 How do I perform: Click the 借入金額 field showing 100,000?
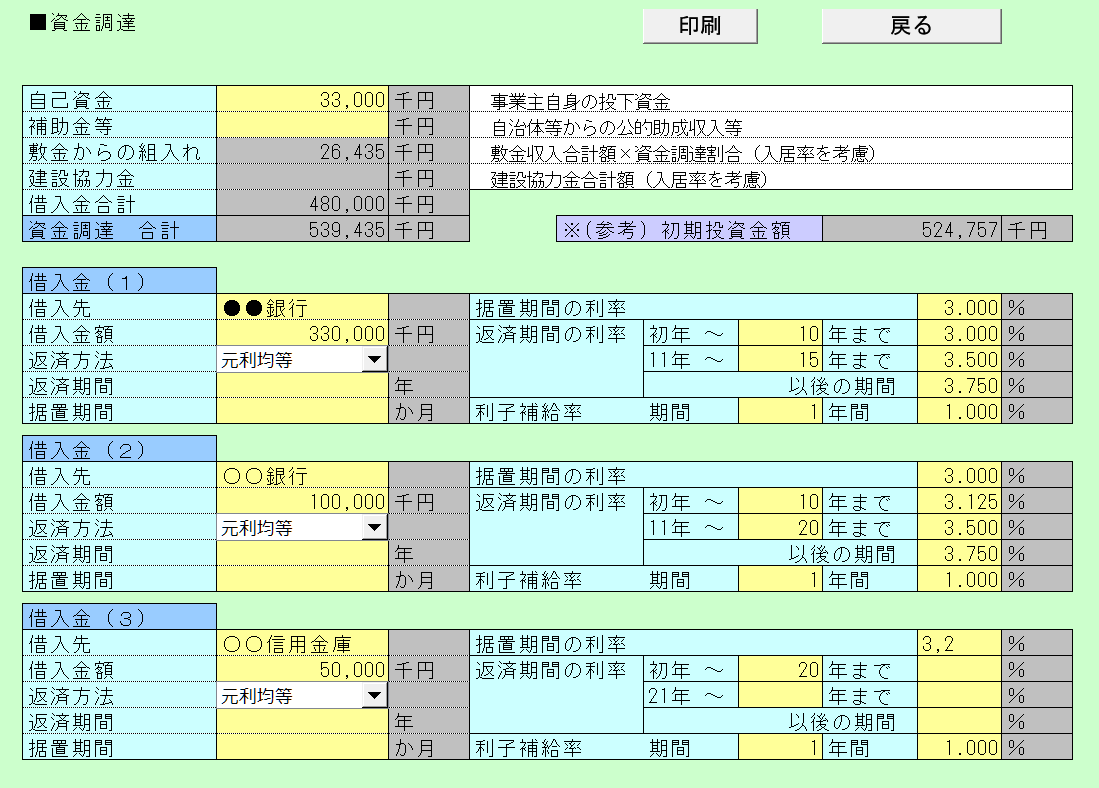pyautogui.click(x=302, y=502)
